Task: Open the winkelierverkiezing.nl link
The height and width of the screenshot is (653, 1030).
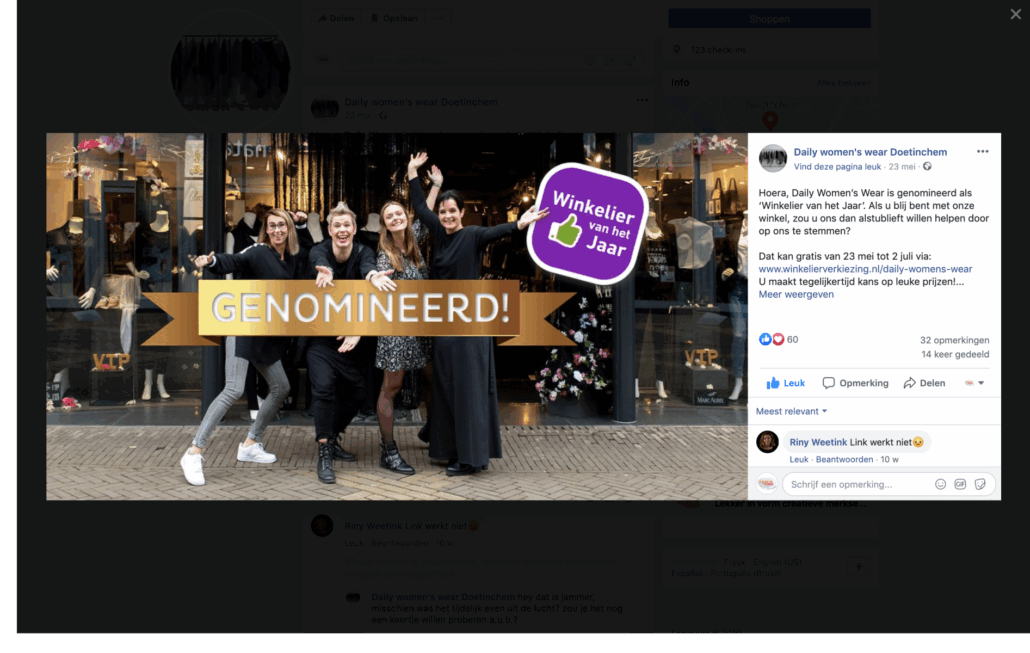Action: (865, 269)
